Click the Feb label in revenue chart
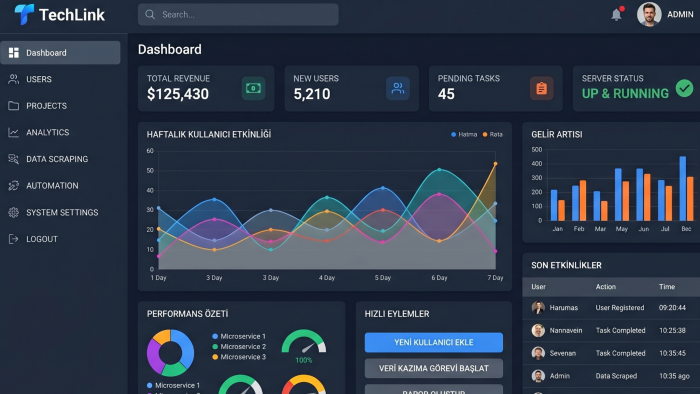This screenshot has width=700, height=394. pyautogui.click(x=579, y=228)
